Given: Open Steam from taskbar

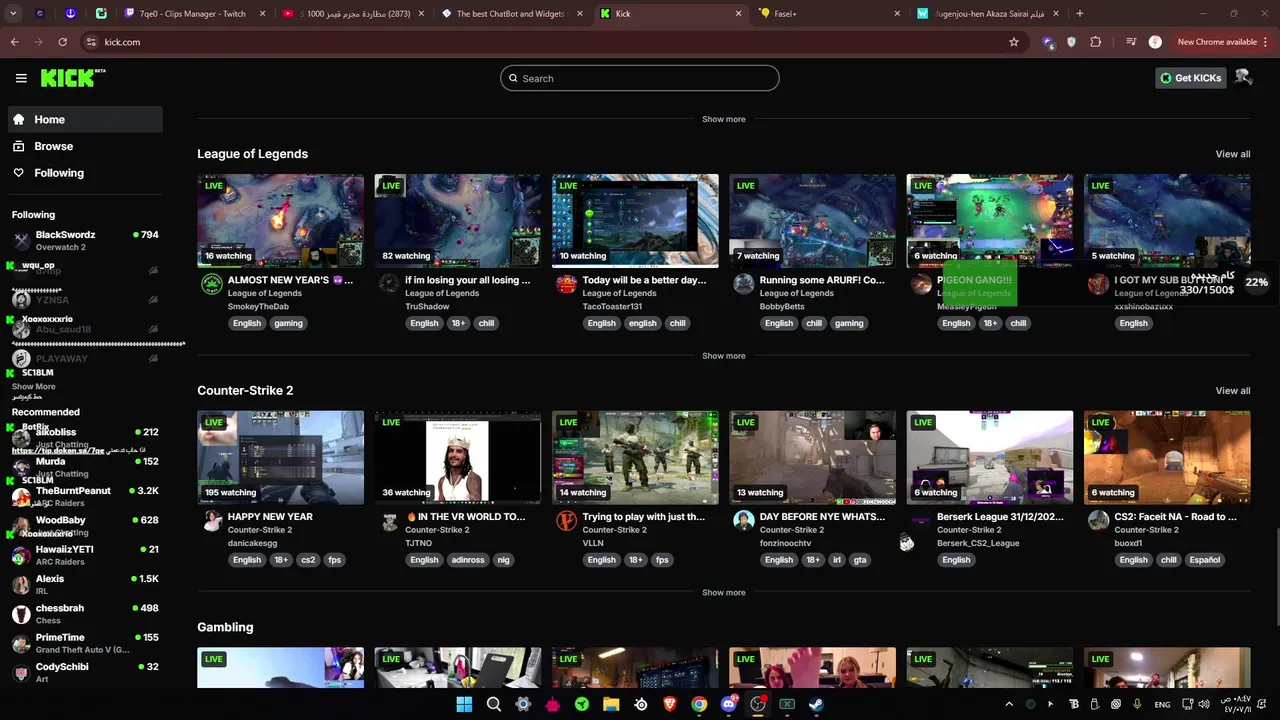Looking at the screenshot, I should 816,704.
